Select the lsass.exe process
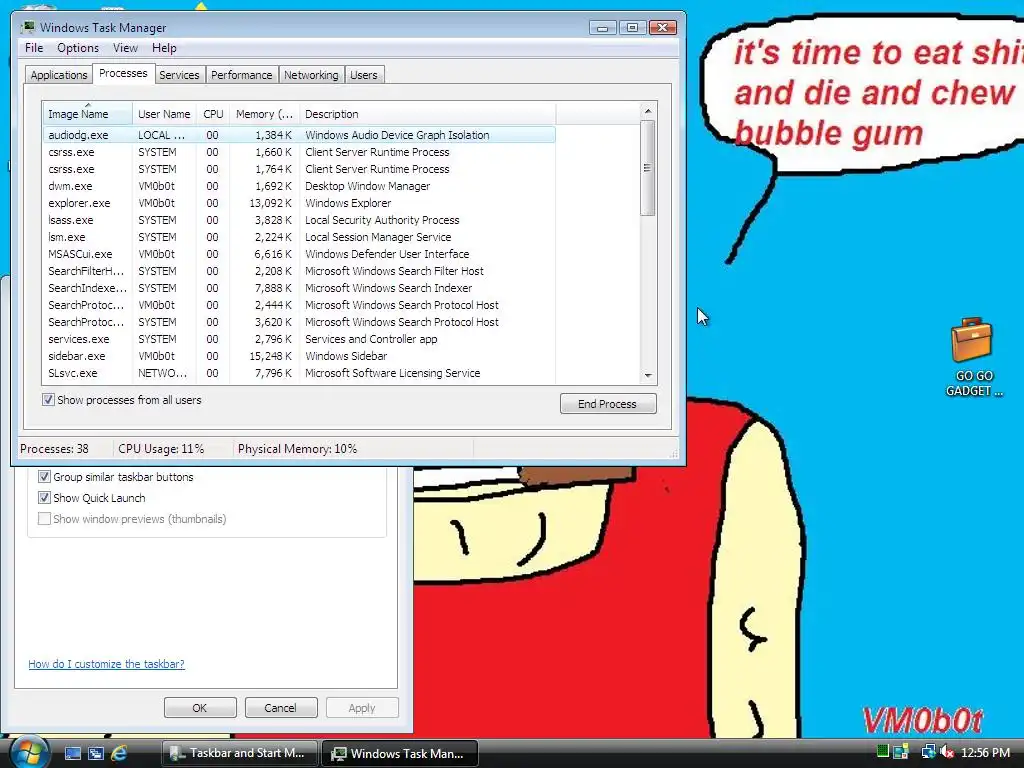 [299, 220]
